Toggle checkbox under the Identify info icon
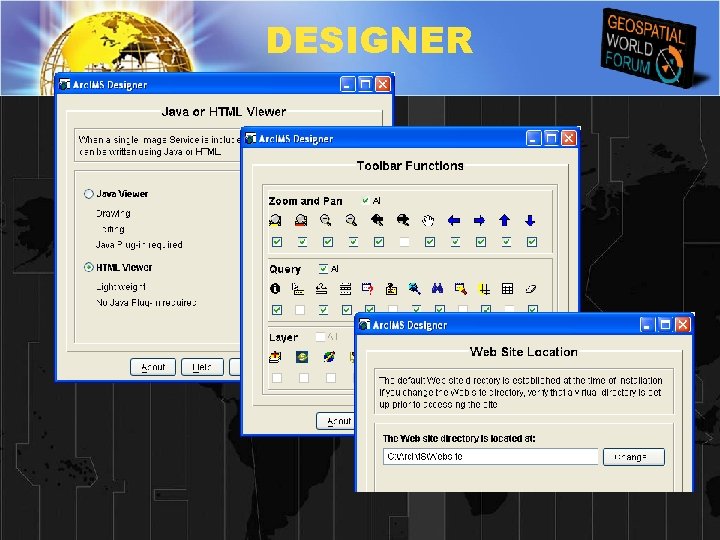The image size is (720, 540). pyautogui.click(x=277, y=310)
